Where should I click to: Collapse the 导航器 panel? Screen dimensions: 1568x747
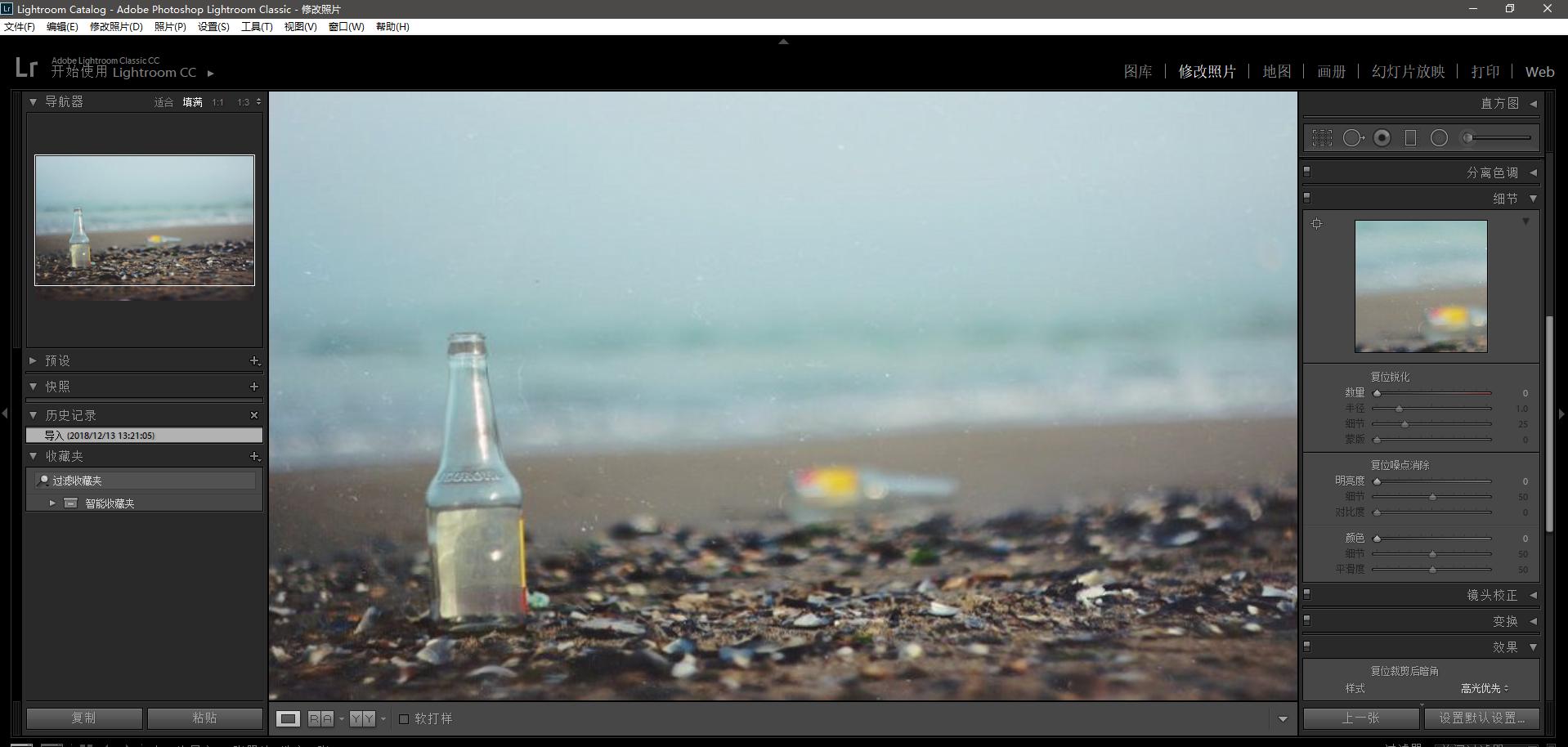click(x=33, y=102)
